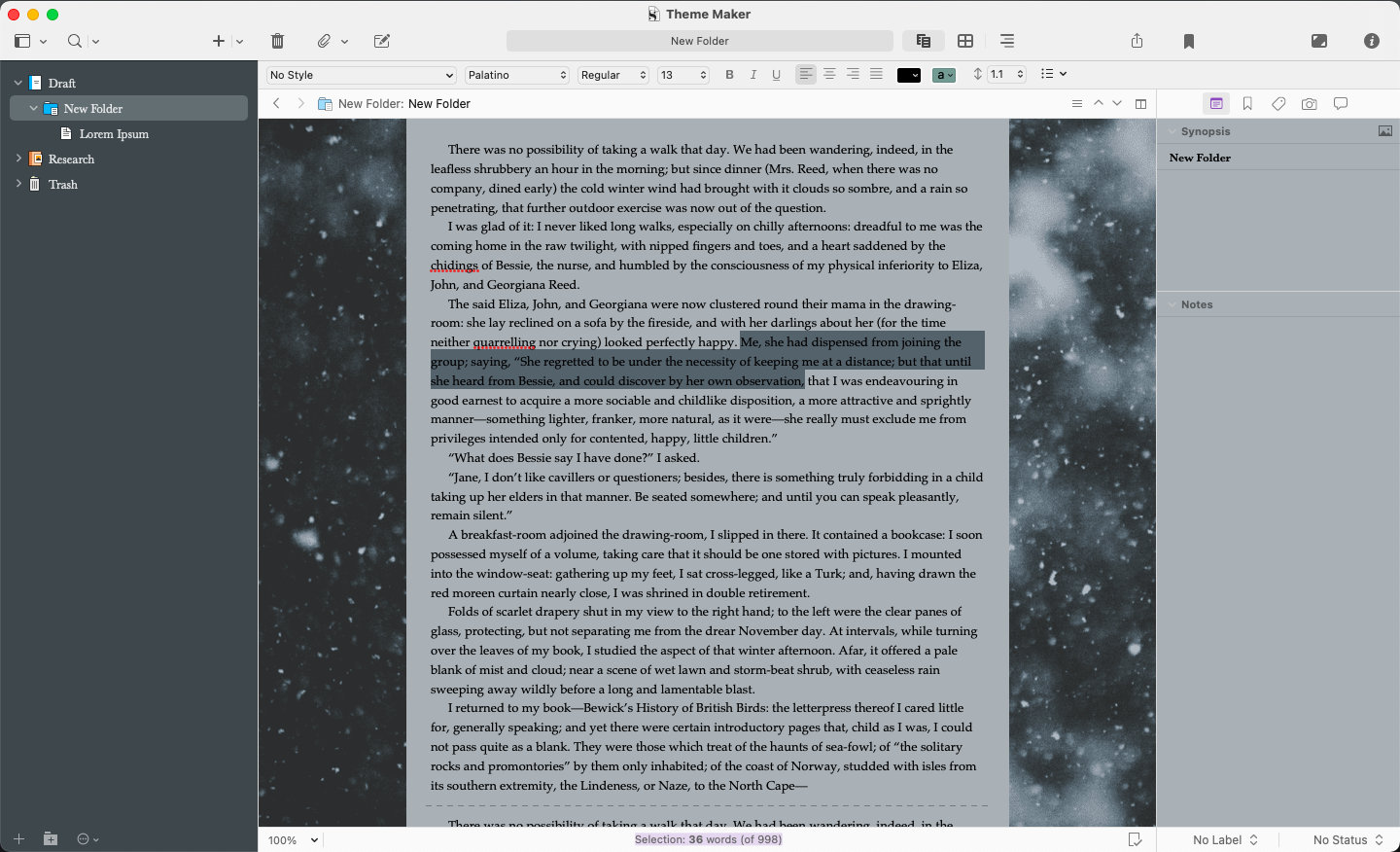Enter composition mode via toolbar icon
Viewport: 1400px width, 852px height.
pyautogui.click(x=1319, y=41)
